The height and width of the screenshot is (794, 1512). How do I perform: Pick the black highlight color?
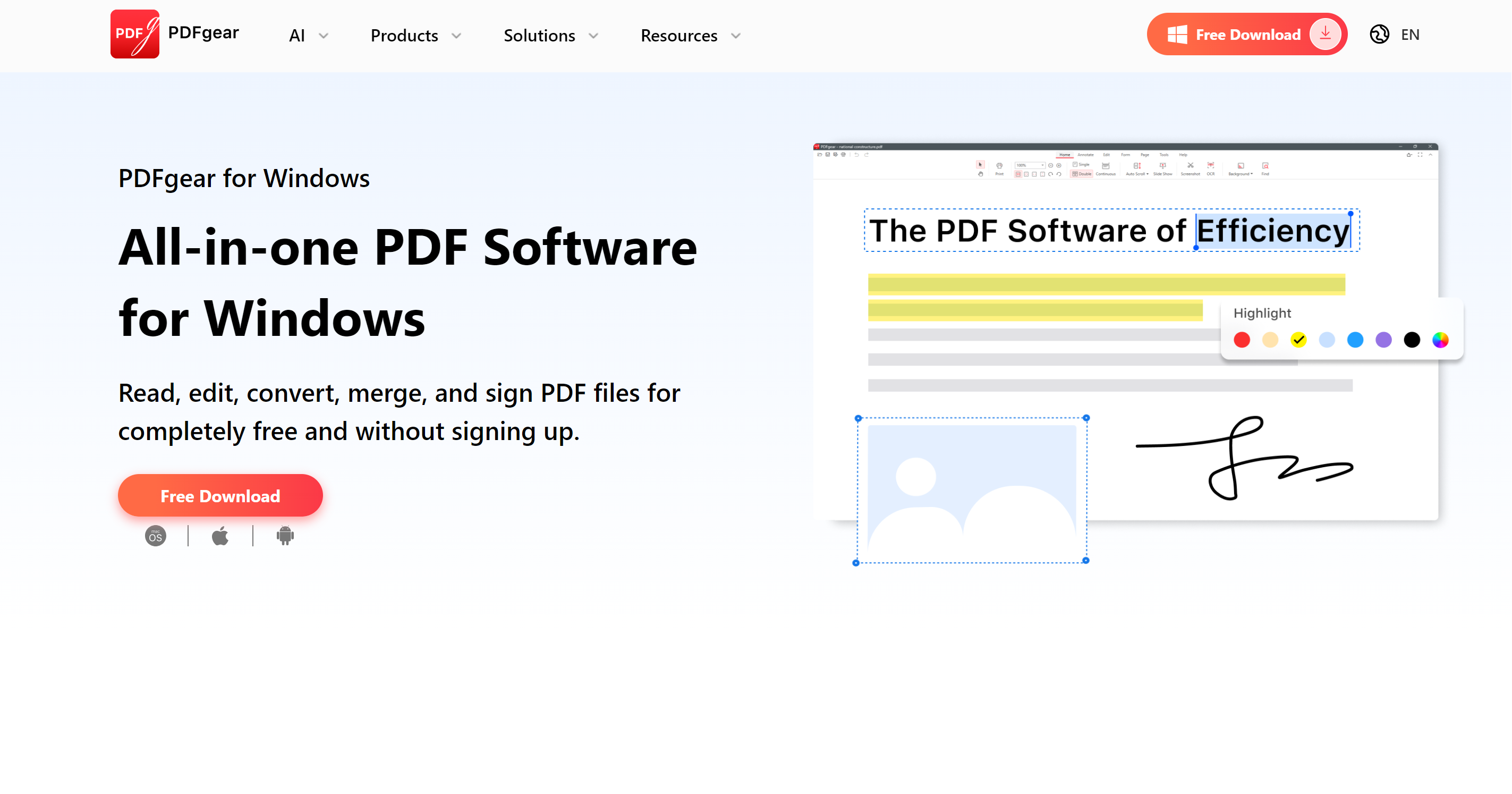pos(1412,340)
